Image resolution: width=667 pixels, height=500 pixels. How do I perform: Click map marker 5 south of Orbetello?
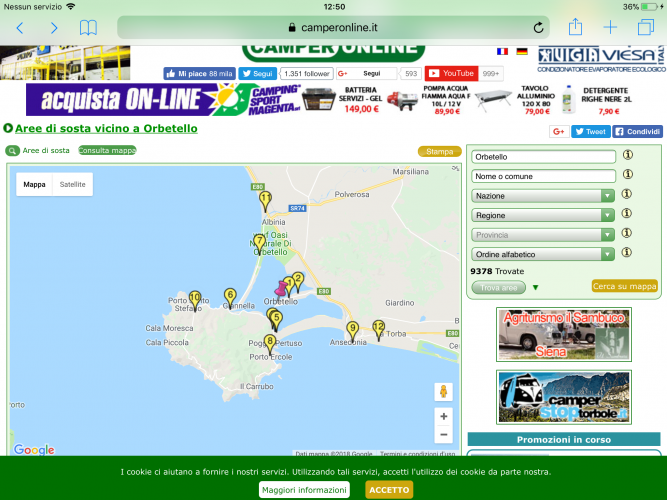[x=277, y=320]
